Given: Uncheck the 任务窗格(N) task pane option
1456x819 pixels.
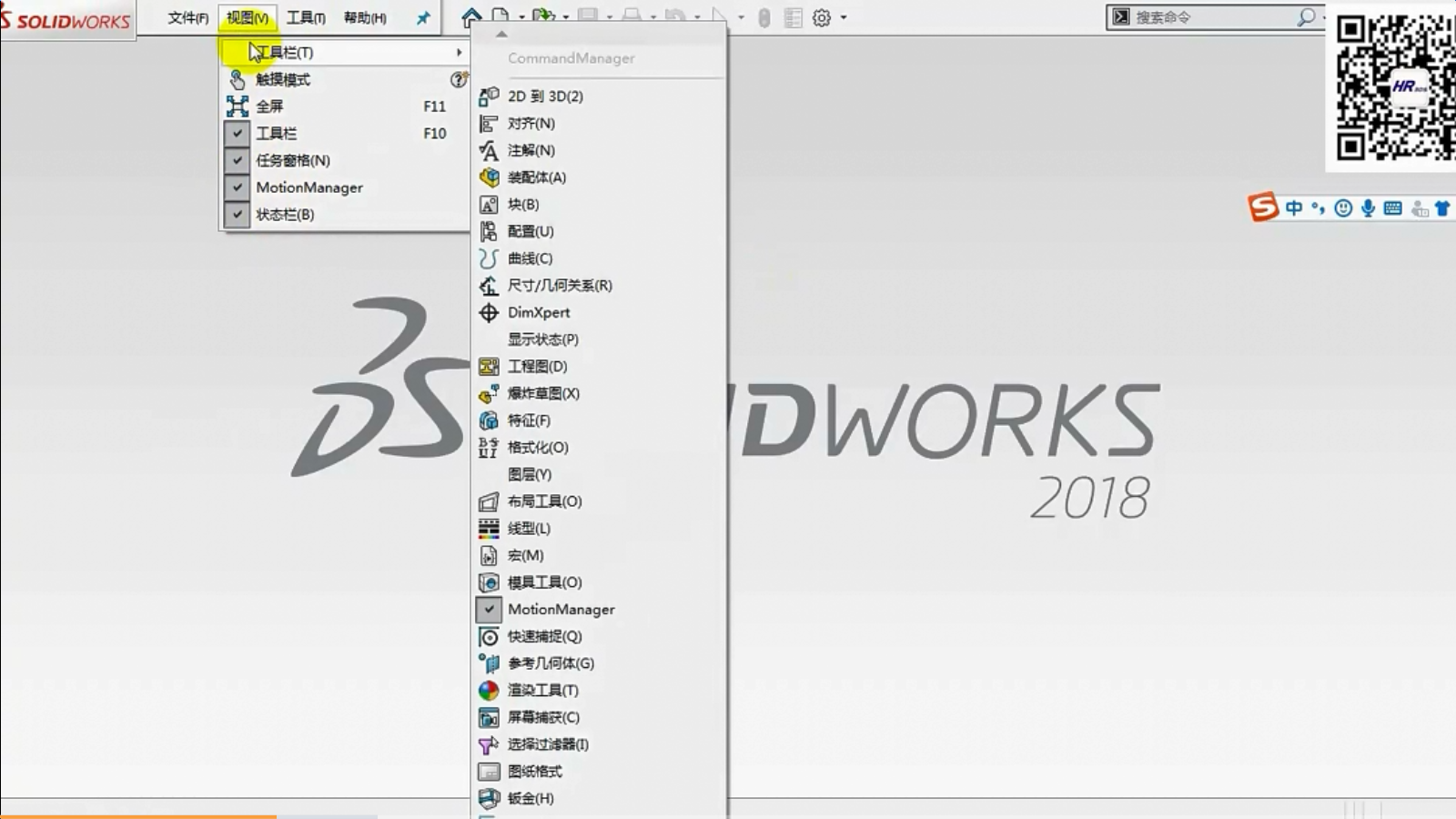Looking at the screenshot, I should click(x=237, y=160).
